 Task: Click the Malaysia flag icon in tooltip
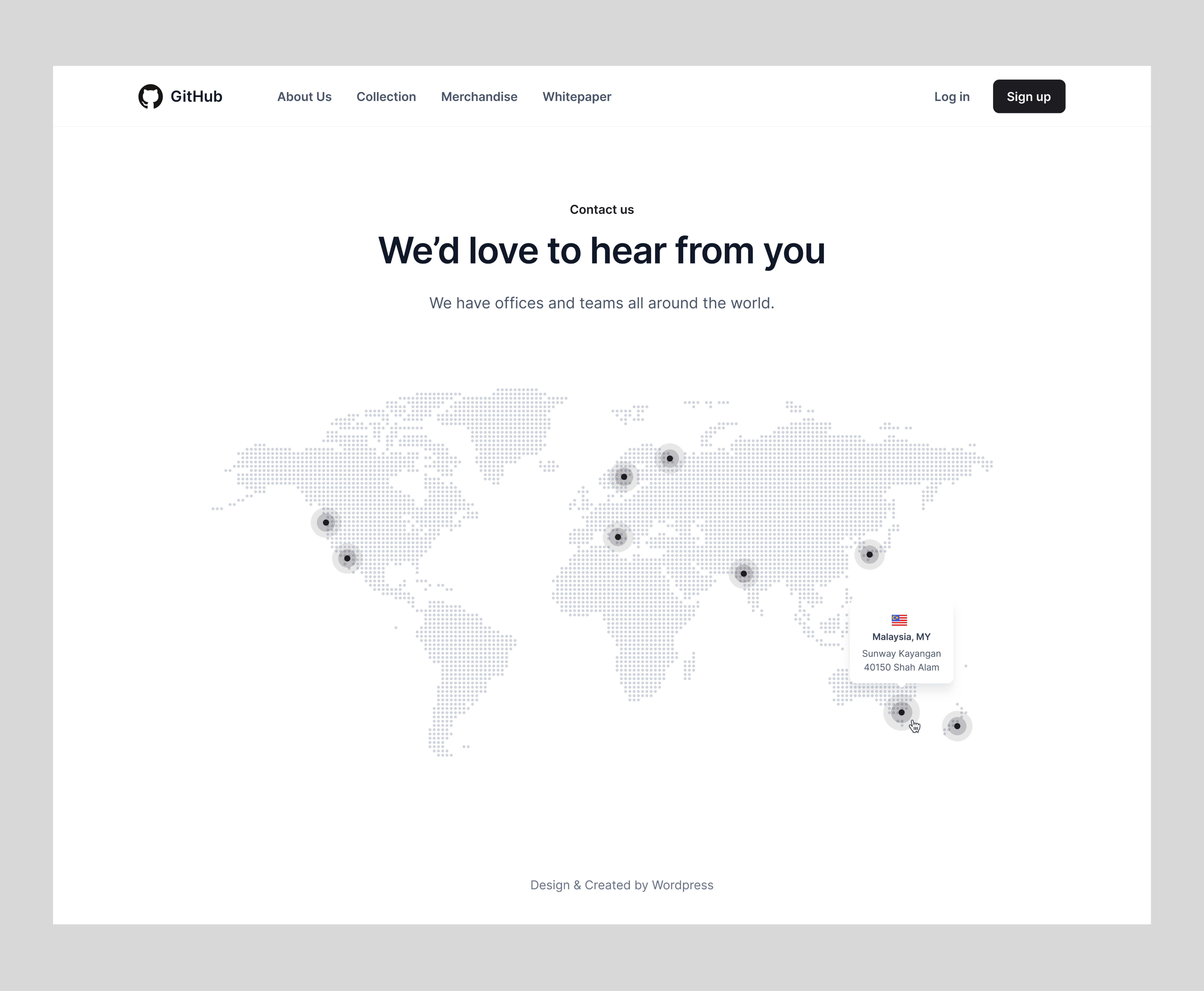coord(899,620)
